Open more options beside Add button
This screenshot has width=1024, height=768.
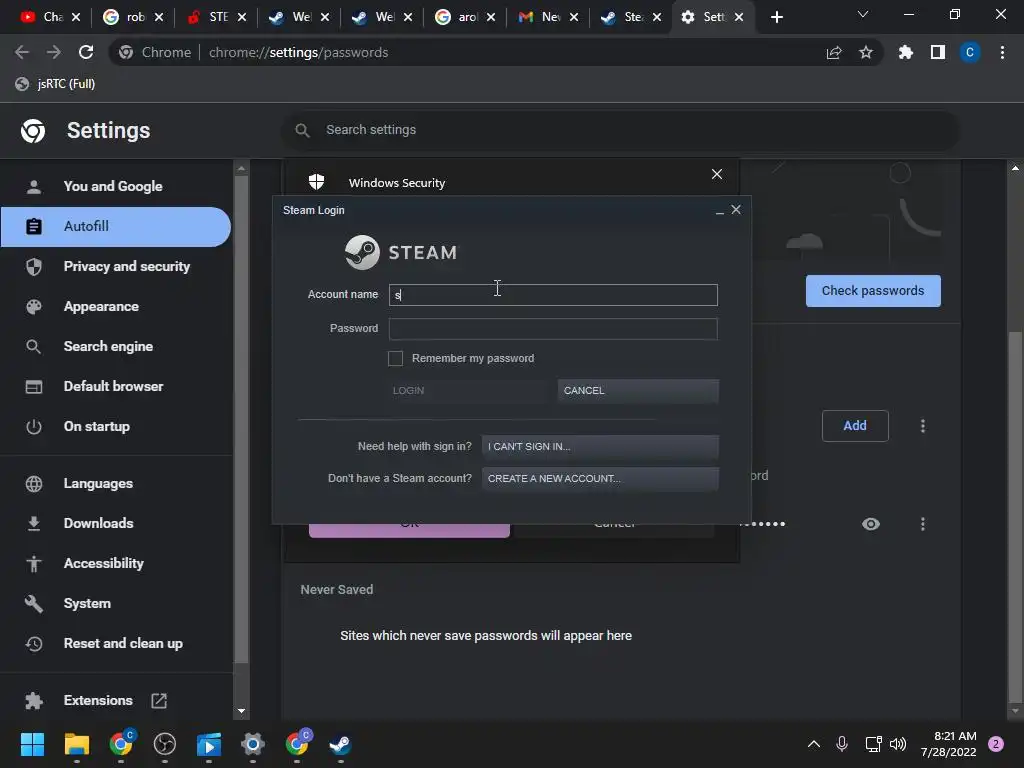(x=923, y=426)
